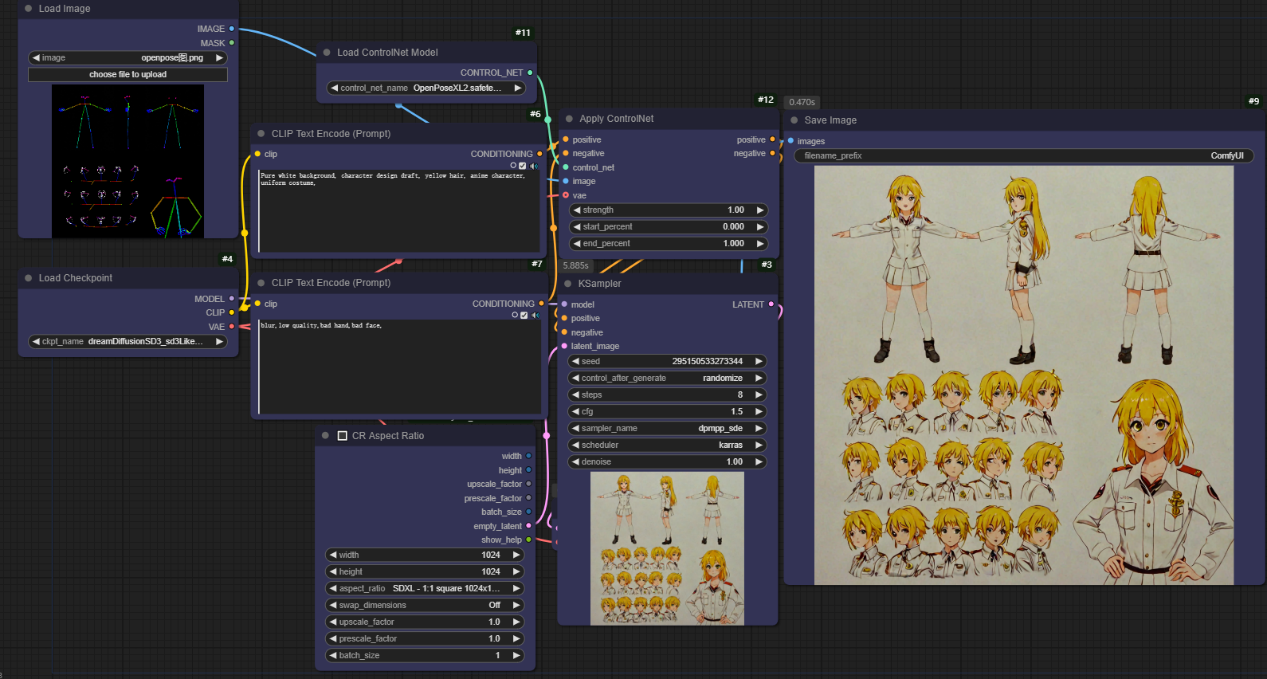This screenshot has width=1267, height=679.
Task: Collapse the KSampler node via its title dot
Action: (566, 283)
